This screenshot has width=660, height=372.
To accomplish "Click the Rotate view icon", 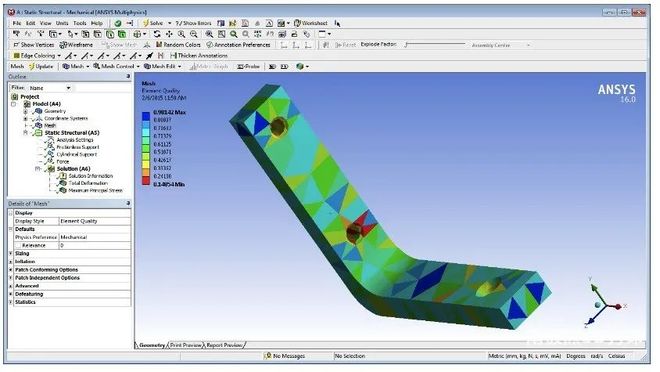I will [157, 34].
